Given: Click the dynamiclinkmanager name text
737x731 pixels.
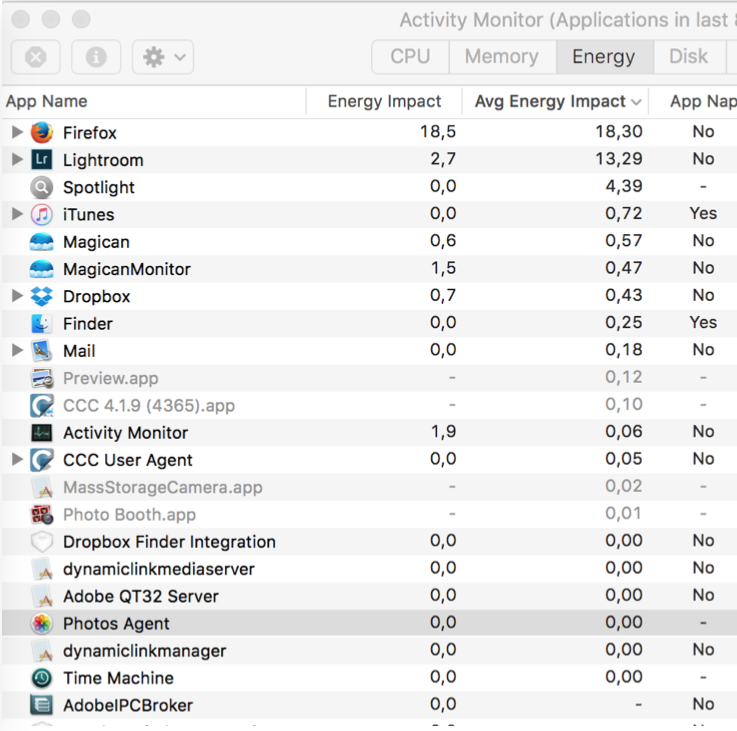Looking at the screenshot, I should (145, 651).
